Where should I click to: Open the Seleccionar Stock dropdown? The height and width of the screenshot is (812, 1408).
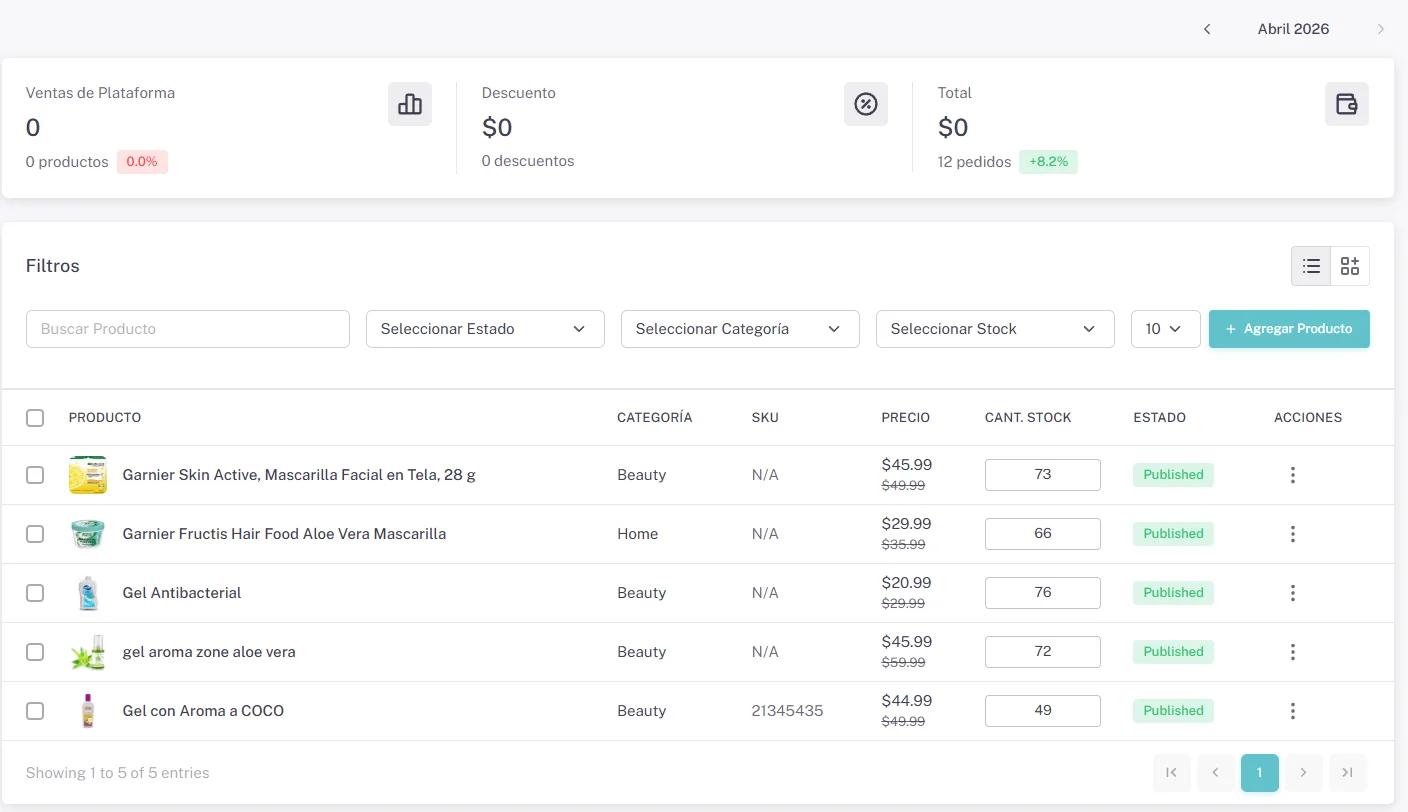(x=995, y=329)
